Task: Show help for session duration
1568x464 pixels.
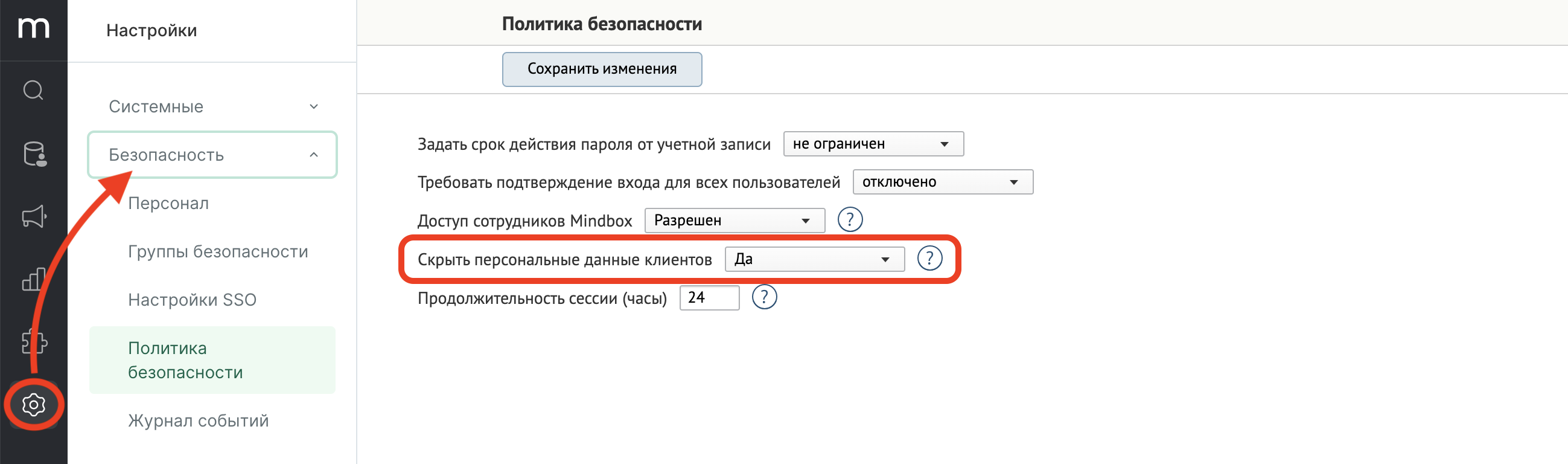Action: click(x=764, y=297)
